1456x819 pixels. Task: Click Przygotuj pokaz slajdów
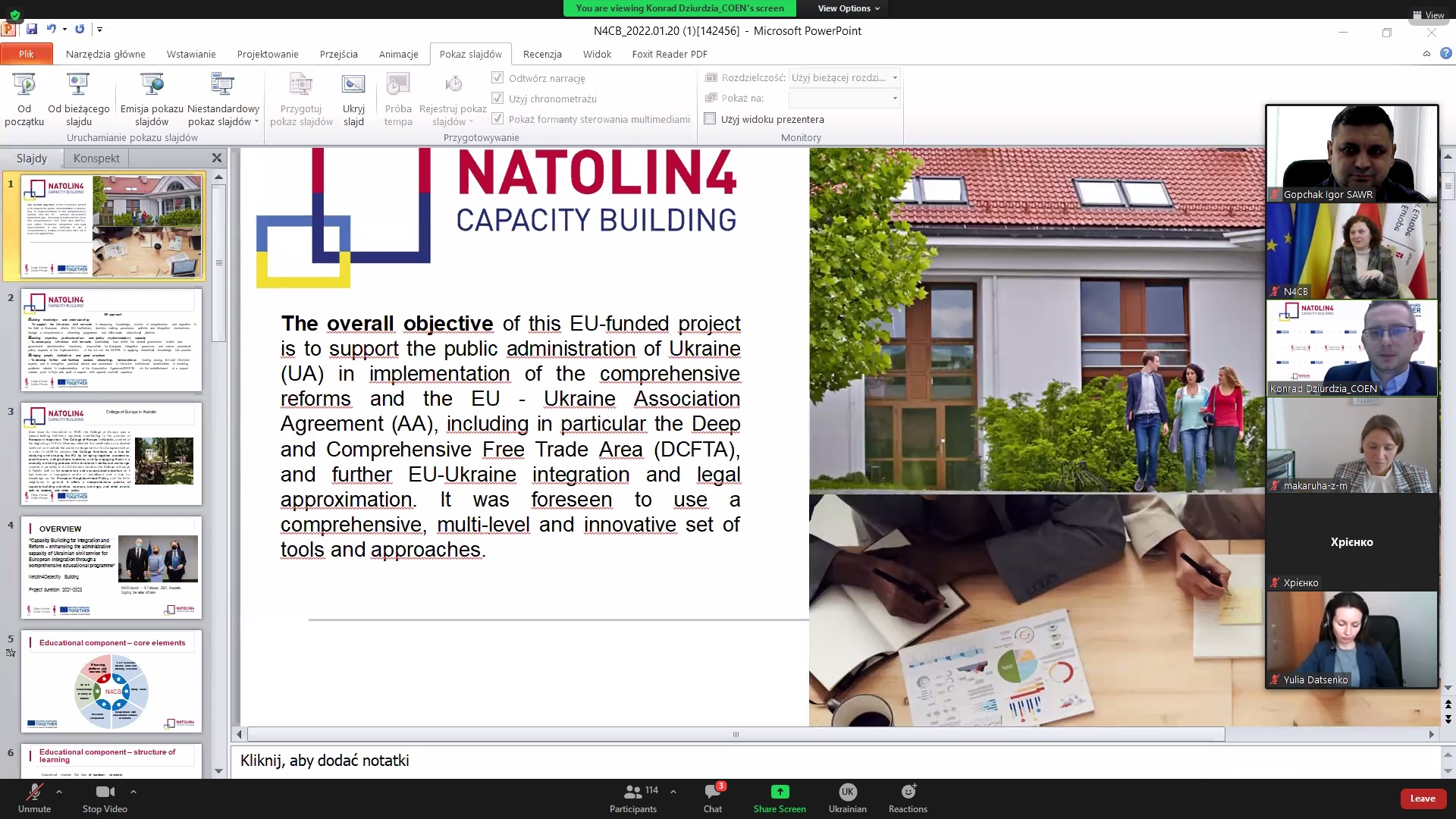[x=301, y=99]
